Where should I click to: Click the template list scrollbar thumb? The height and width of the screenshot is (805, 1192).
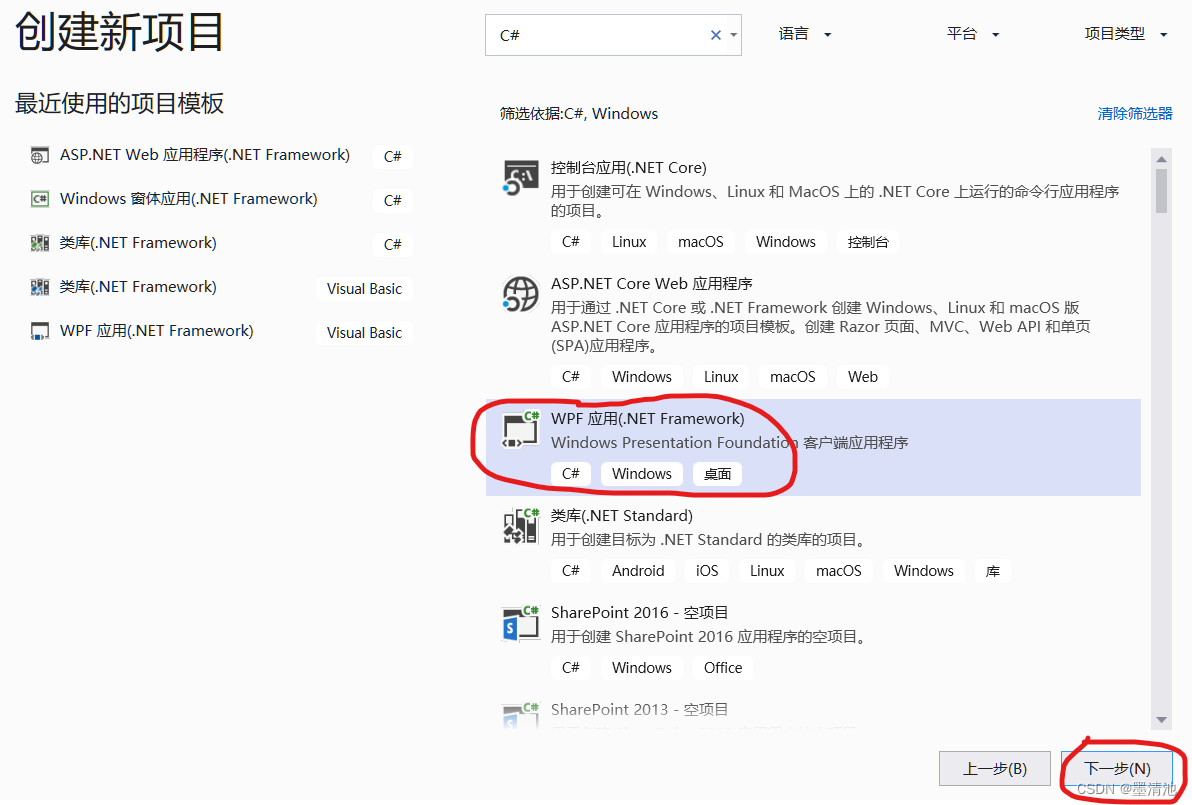pos(1161,191)
